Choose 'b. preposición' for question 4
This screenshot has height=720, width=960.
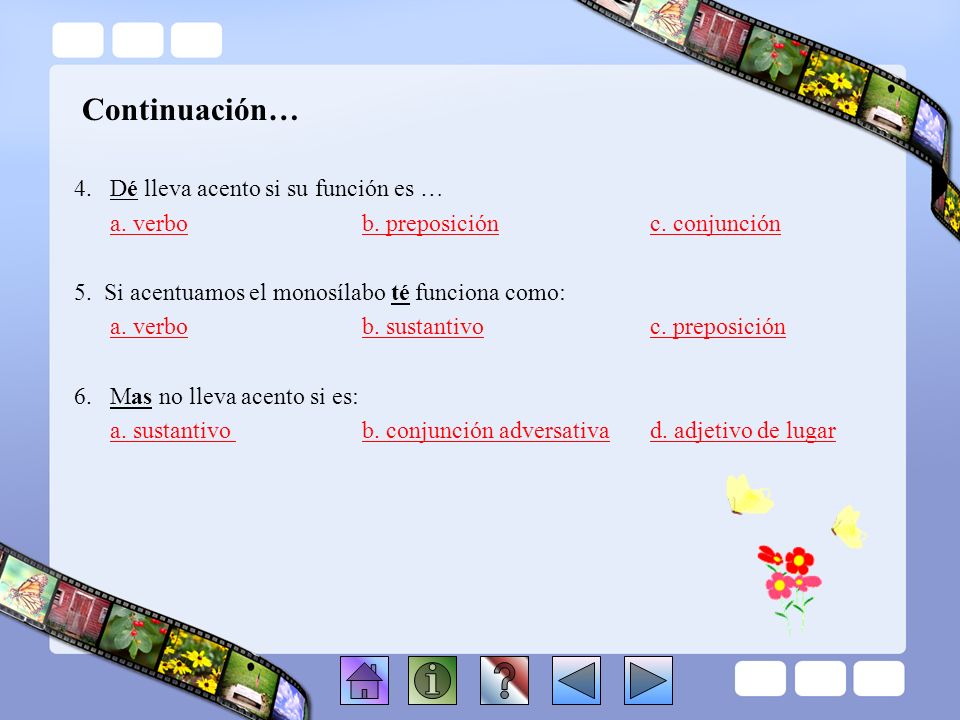430,224
